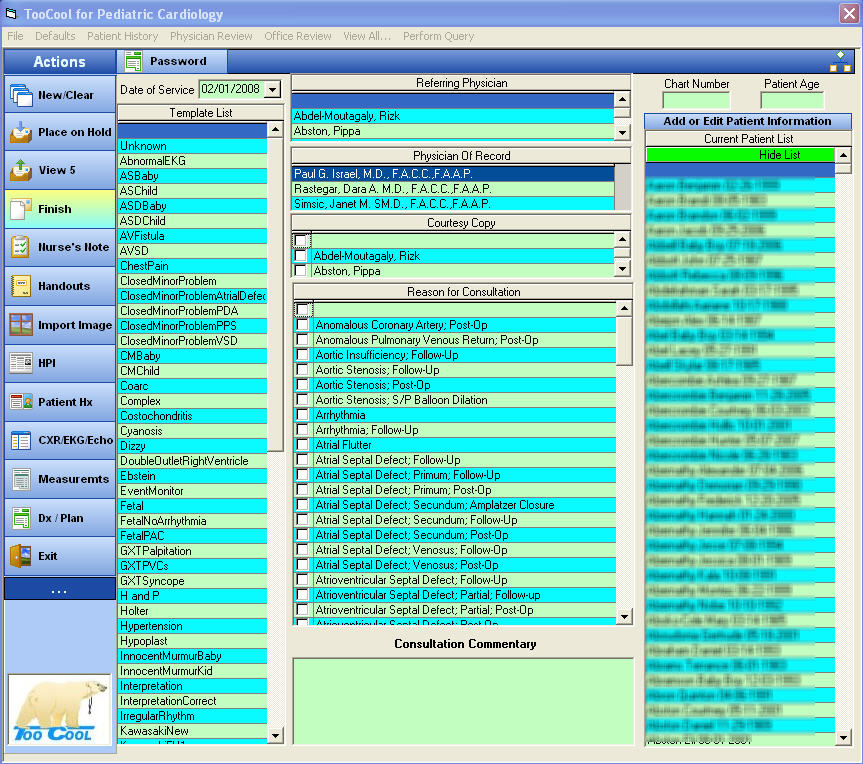Check Abston, Pippa in Courtesy Copy
863x764 pixels.
[x=301, y=271]
